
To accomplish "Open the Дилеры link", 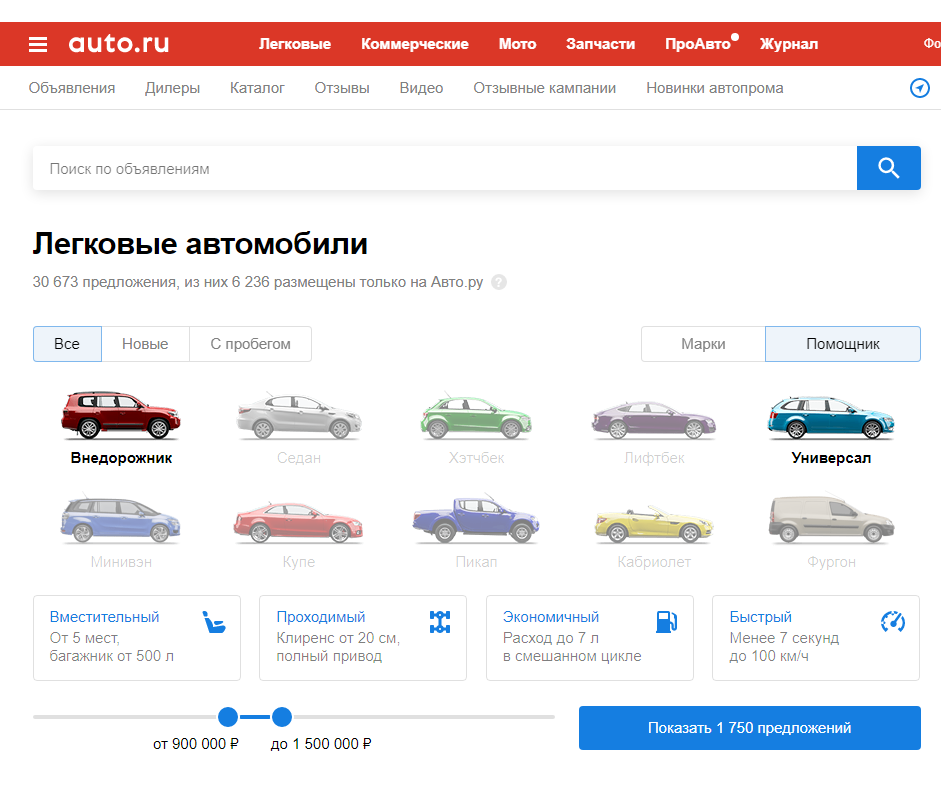I will pos(172,88).
